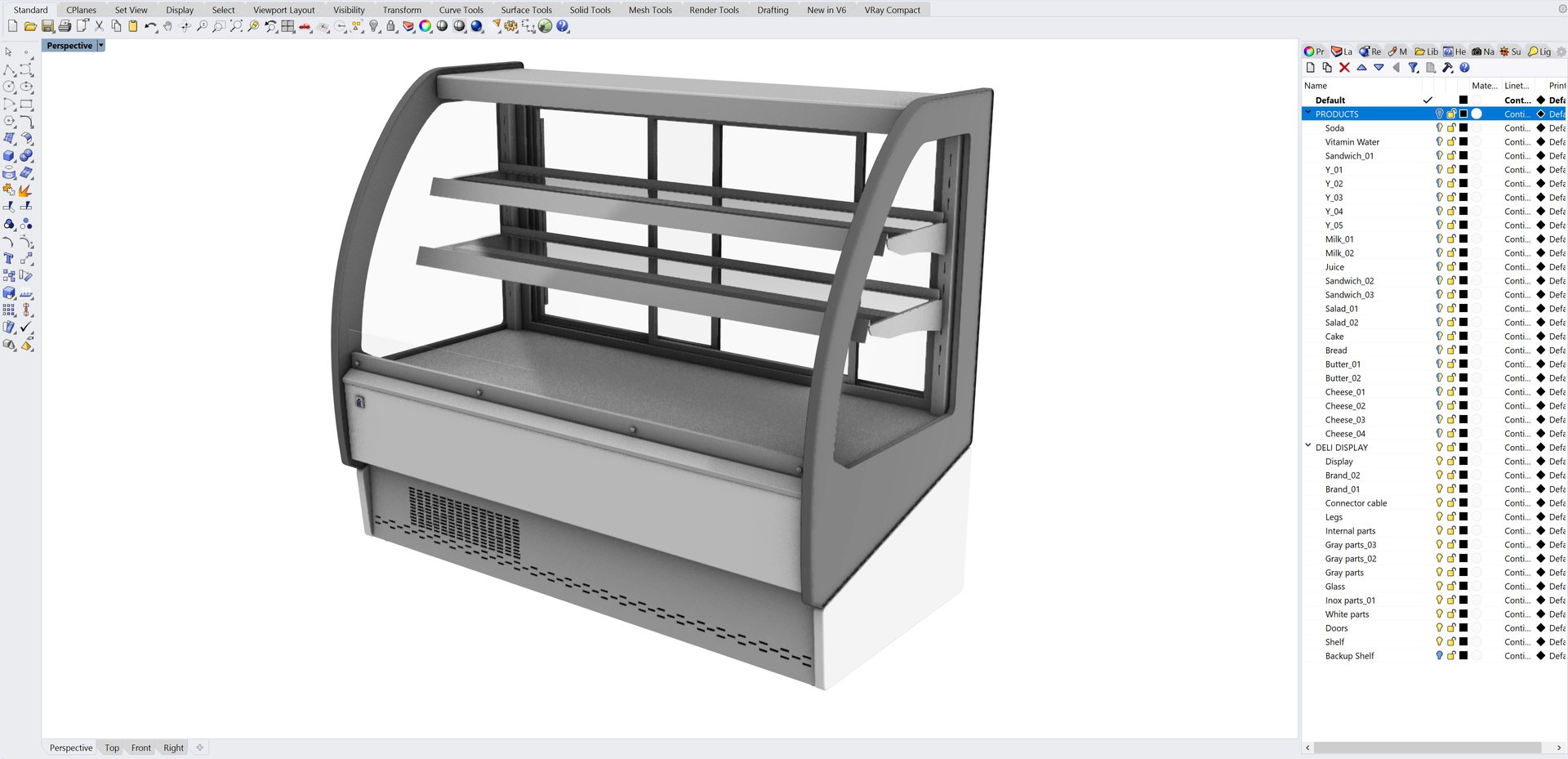The image size is (1568, 759).
Task: Open the Surface Tools toolbar tab
Action: tap(526, 10)
